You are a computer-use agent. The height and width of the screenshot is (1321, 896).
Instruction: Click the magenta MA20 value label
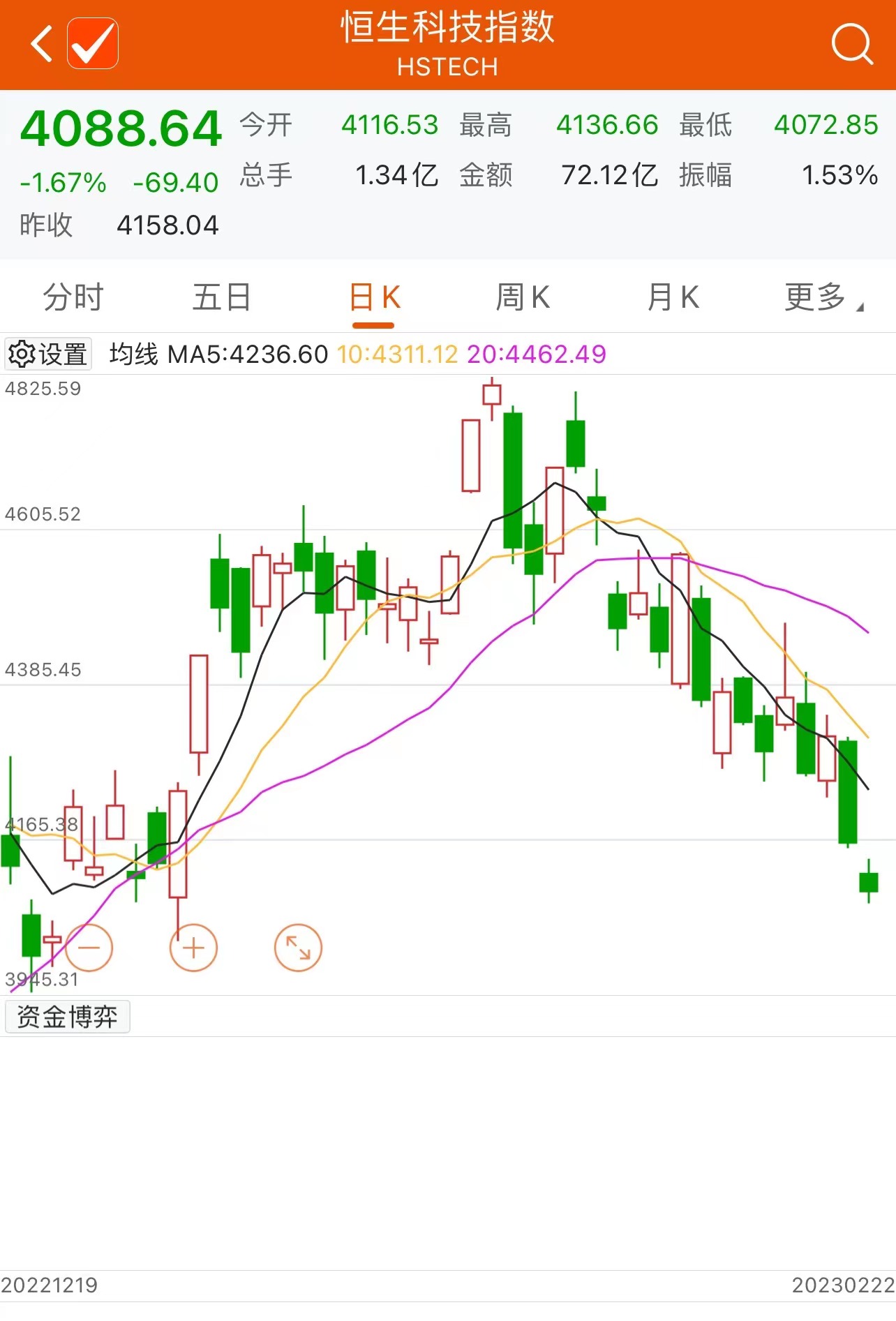[537, 354]
